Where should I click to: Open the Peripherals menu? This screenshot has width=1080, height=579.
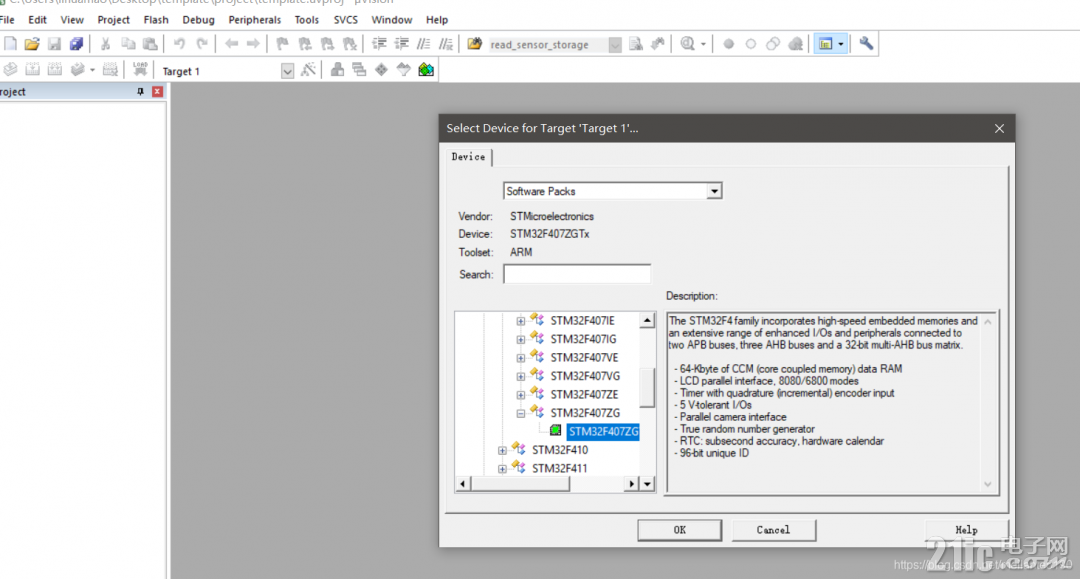[255, 20]
